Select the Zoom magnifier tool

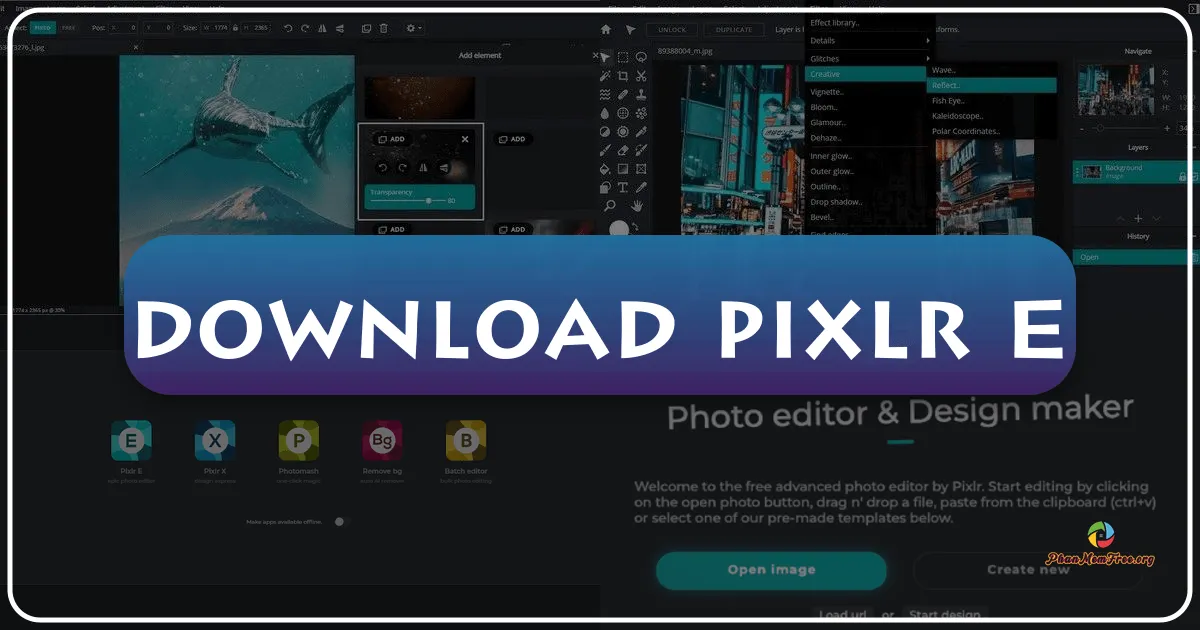coord(610,205)
